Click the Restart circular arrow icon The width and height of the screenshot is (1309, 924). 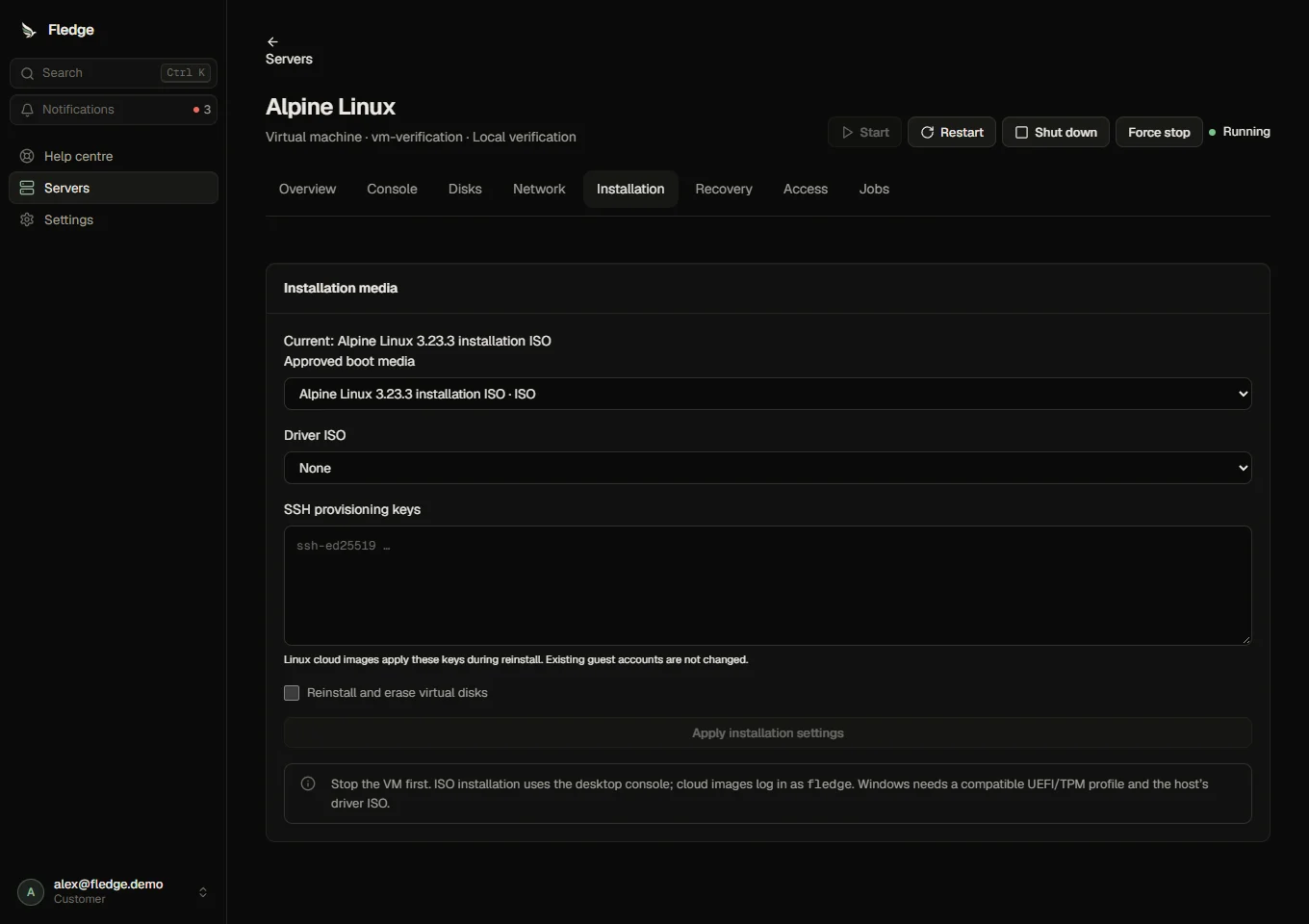pos(928,133)
